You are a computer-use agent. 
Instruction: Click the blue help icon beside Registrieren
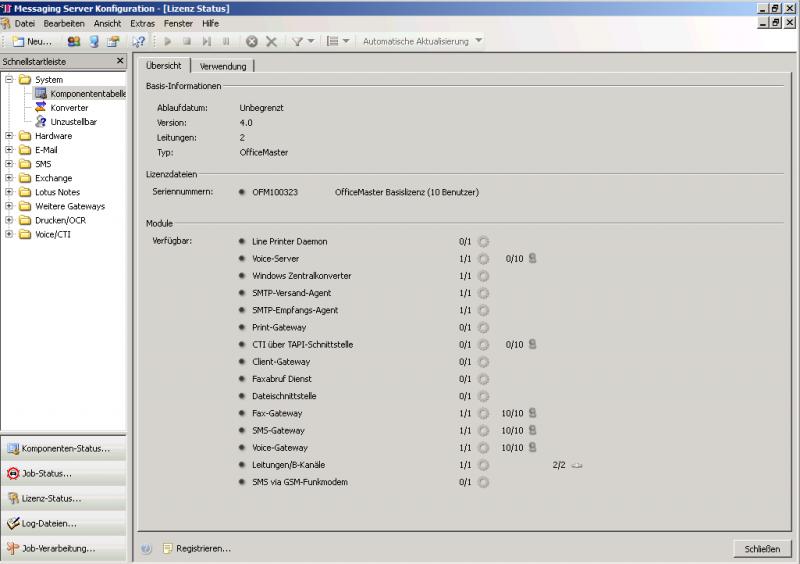point(146,548)
